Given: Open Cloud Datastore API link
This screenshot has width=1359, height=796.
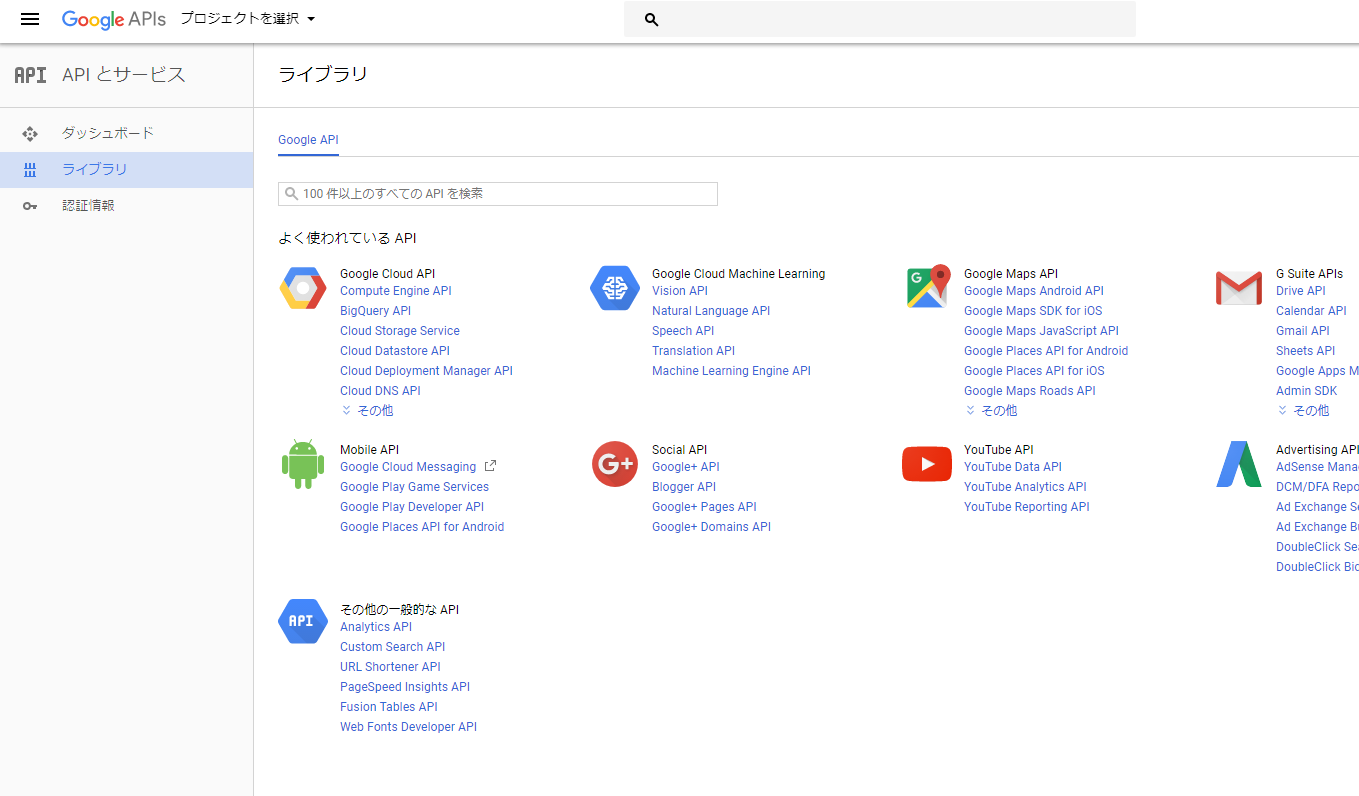Looking at the screenshot, I should pyautogui.click(x=395, y=351).
